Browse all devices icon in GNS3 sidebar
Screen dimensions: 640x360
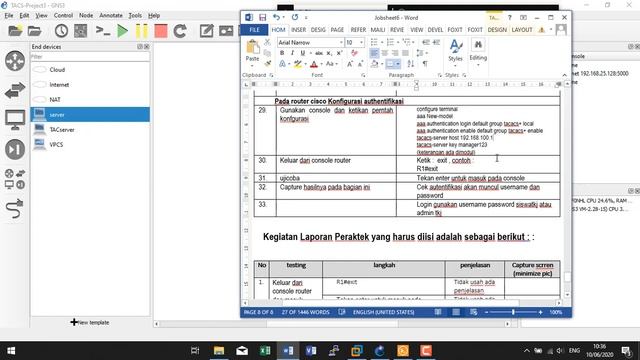(15, 179)
